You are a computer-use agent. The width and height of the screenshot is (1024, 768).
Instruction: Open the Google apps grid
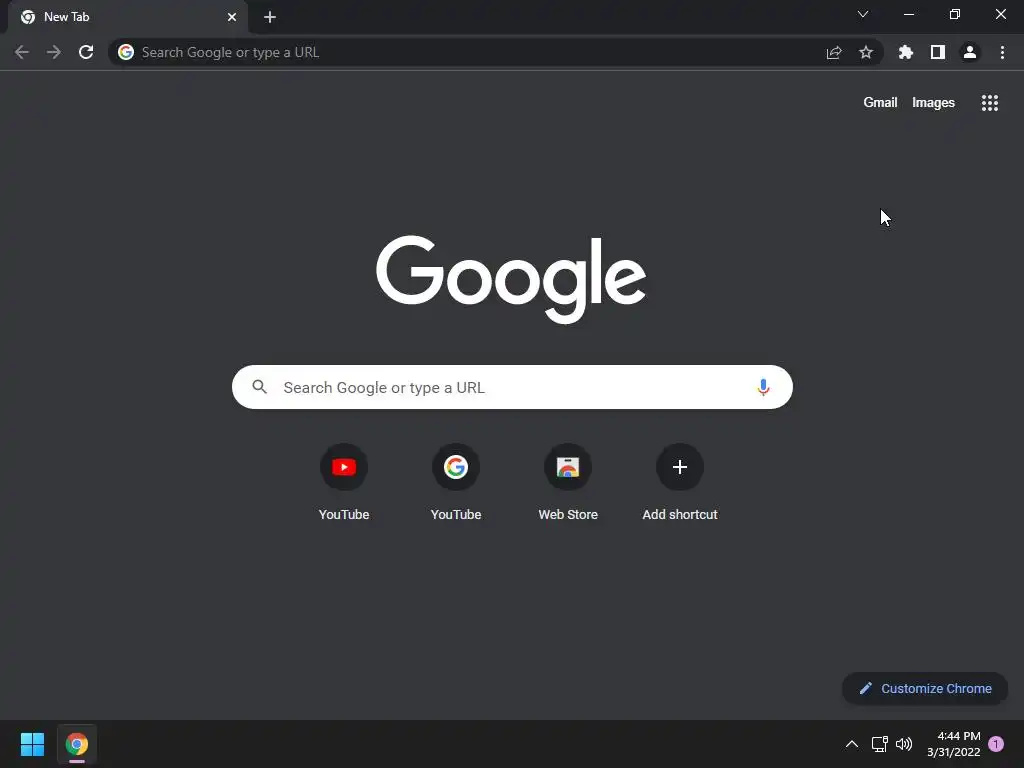[x=990, y=103]
